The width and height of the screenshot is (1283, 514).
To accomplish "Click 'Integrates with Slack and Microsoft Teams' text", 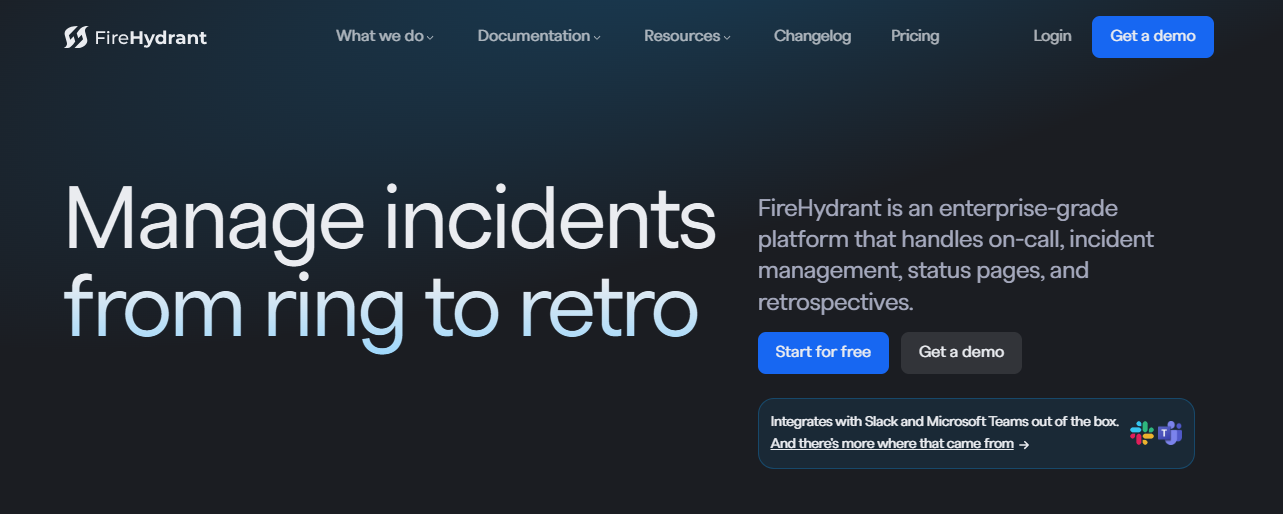I will tap(945, 422).
